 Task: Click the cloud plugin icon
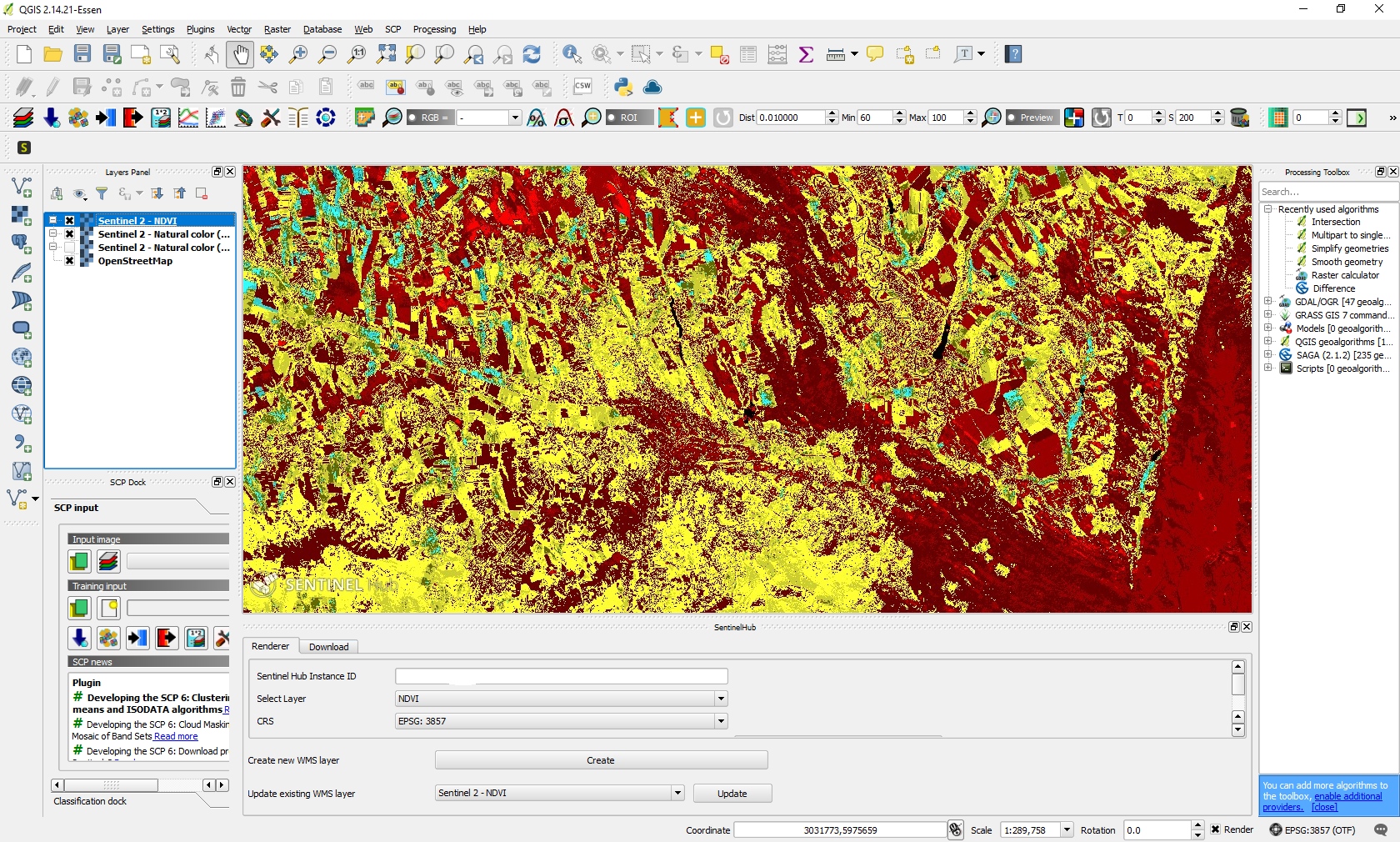coord(652,87)
